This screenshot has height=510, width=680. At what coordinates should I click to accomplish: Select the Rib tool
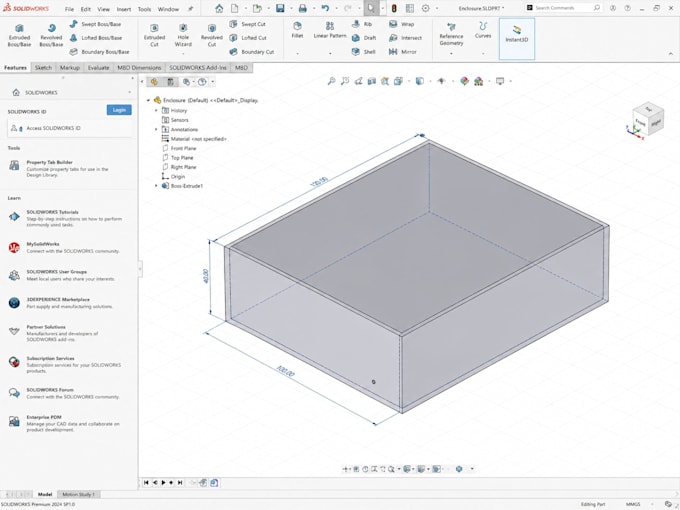tap(362, 24)
